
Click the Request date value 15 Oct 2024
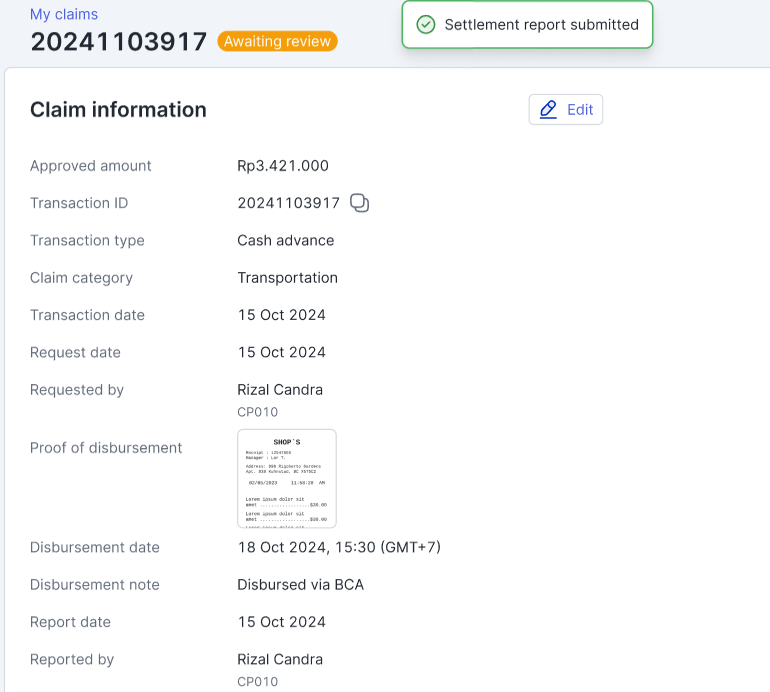coord(281,353)
